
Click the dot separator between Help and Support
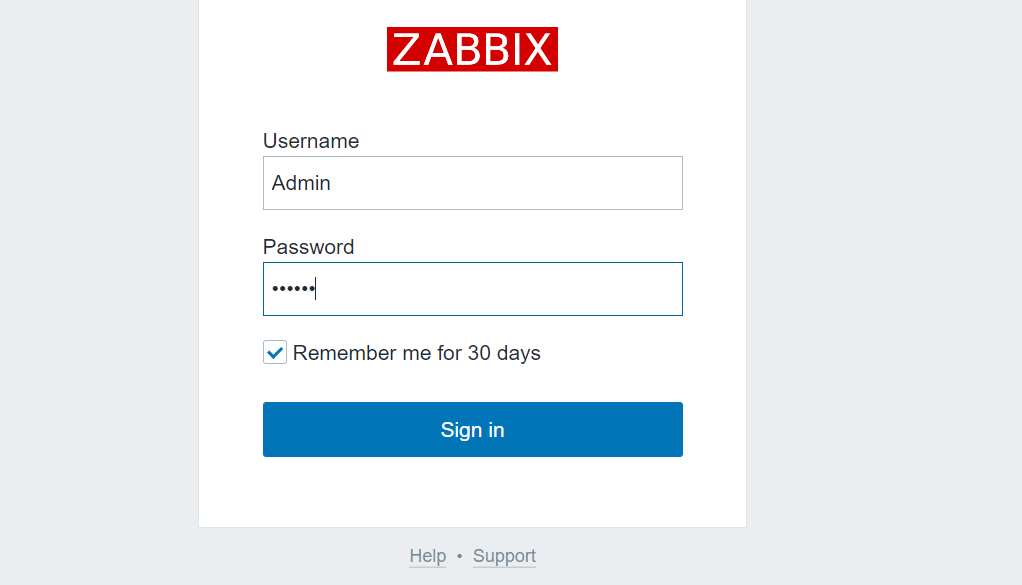click(x=459, y=556)
